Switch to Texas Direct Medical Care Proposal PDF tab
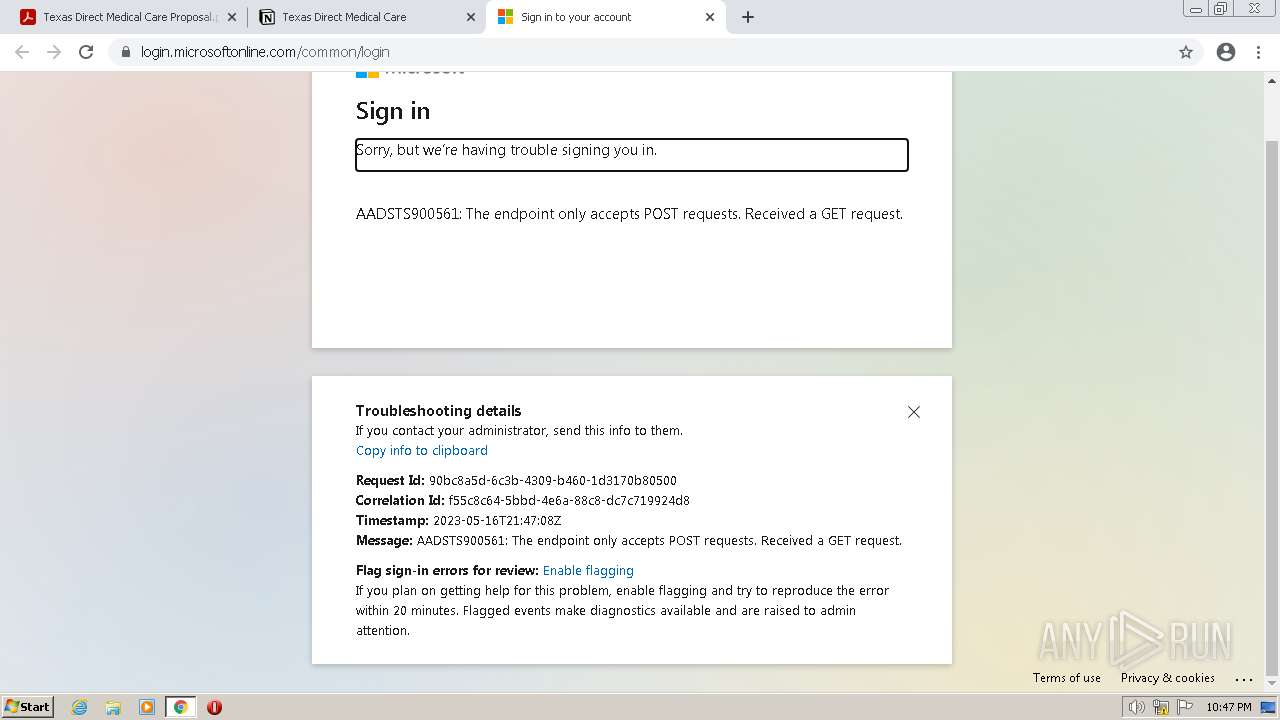This screenshot has height=720, width=1280. pos(127,17)
